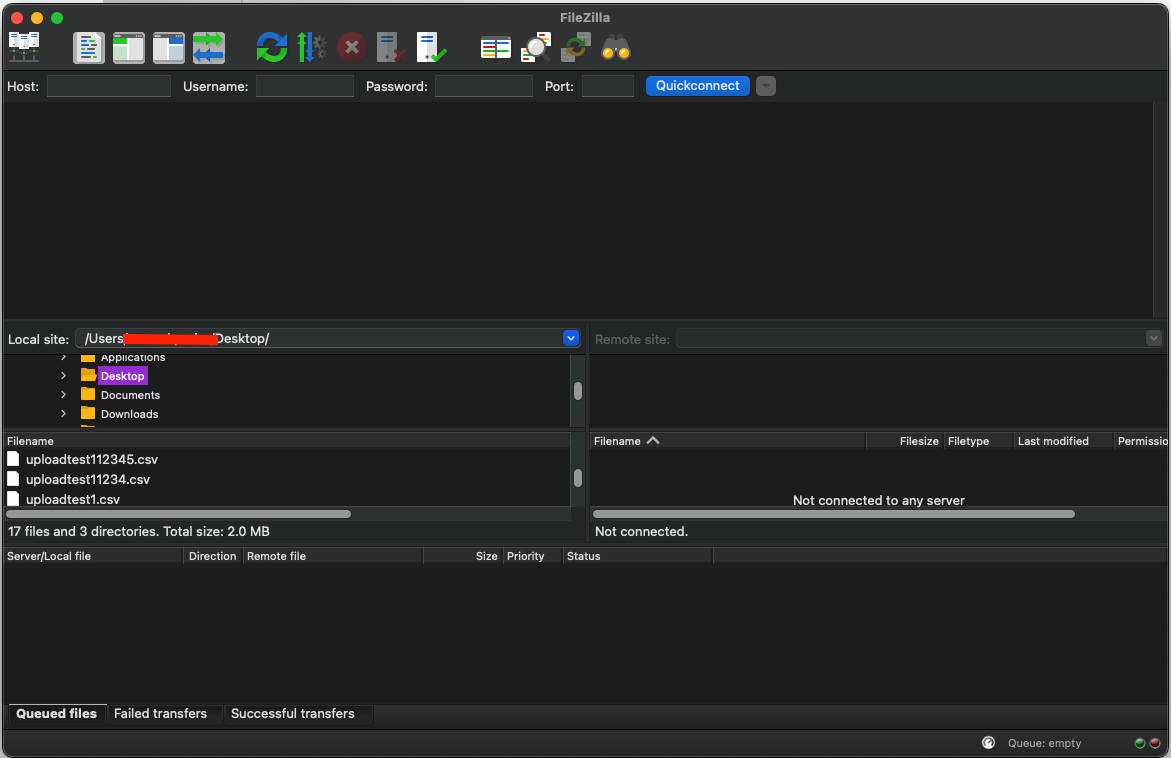This screenshot has height=758, width=1171.
Task: Toggle directory comparison magnifier icon
Action: click(535, 48)
